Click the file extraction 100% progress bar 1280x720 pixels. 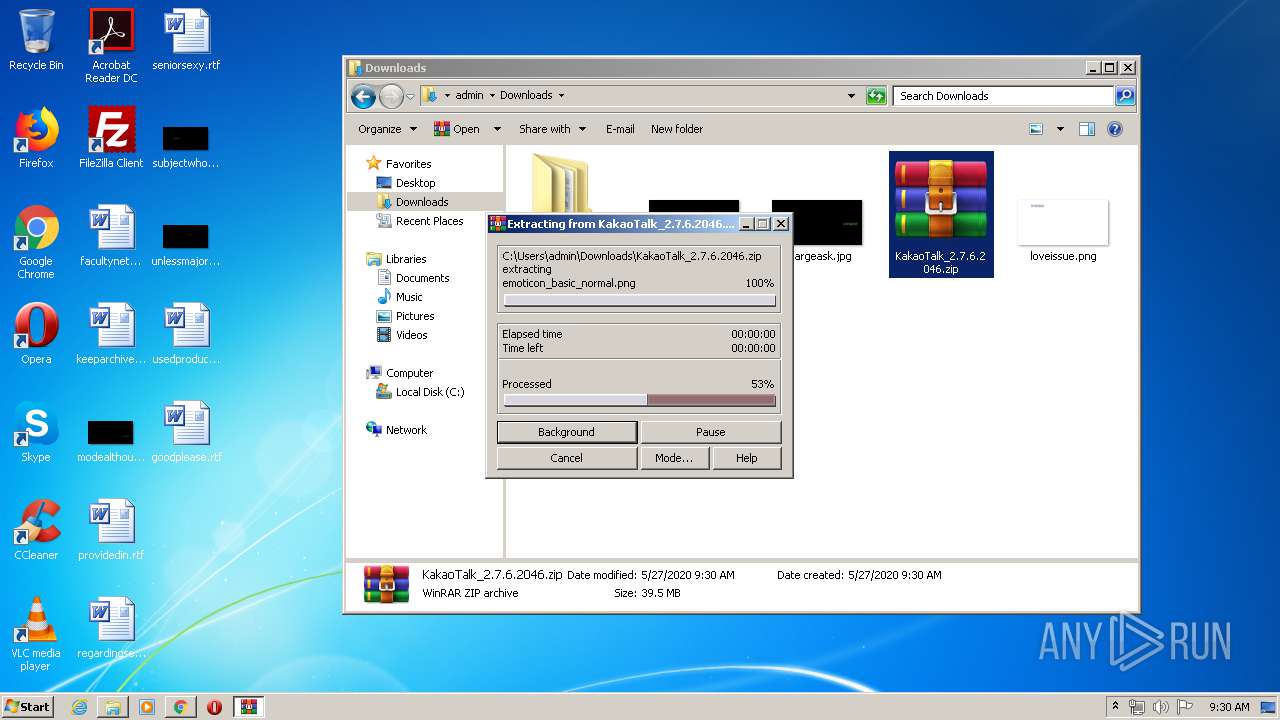[x=640, y=300]
